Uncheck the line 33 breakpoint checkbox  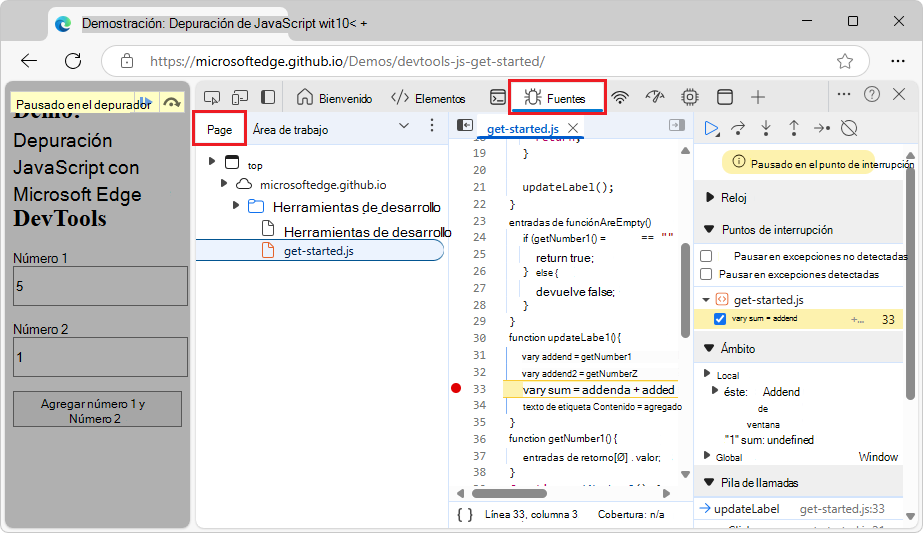coord(720,319)
